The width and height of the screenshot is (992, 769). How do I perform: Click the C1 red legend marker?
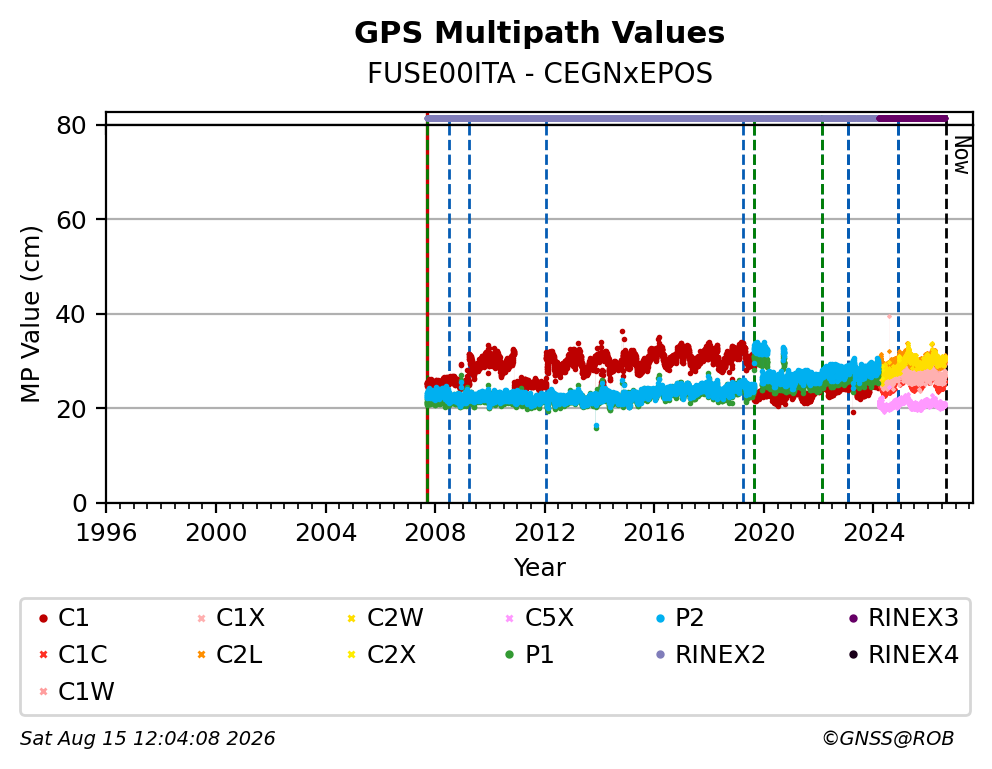click(43, 618)
